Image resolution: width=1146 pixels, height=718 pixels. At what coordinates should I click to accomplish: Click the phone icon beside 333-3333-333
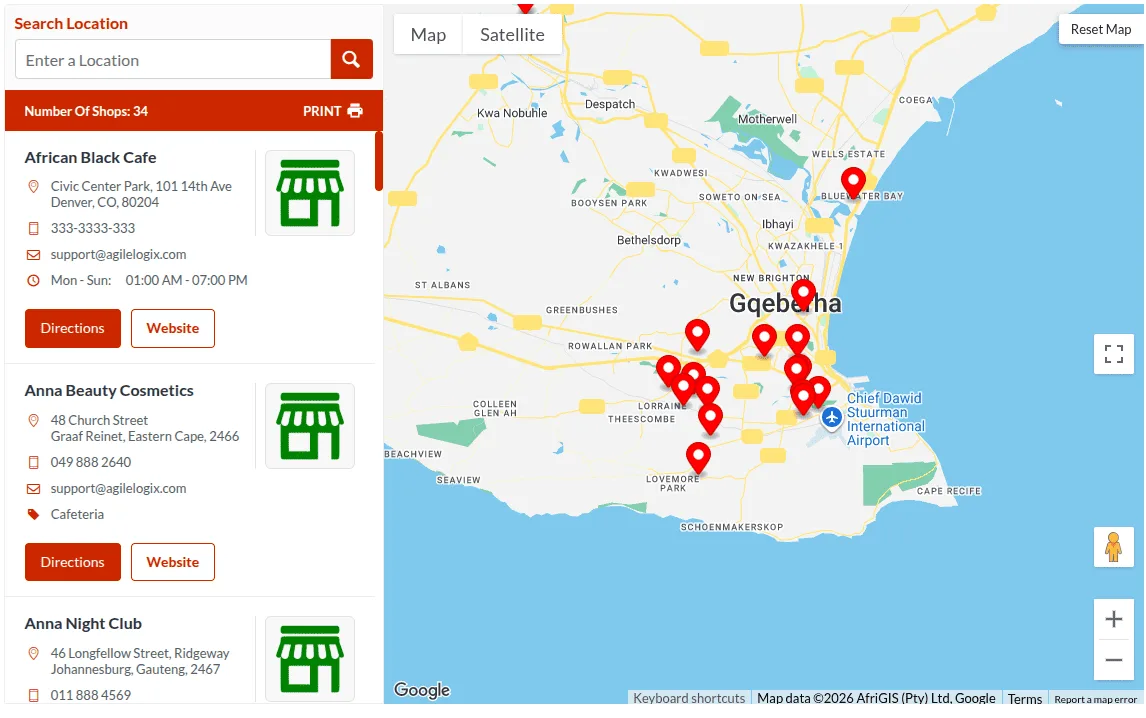click(x=33, y=229)
